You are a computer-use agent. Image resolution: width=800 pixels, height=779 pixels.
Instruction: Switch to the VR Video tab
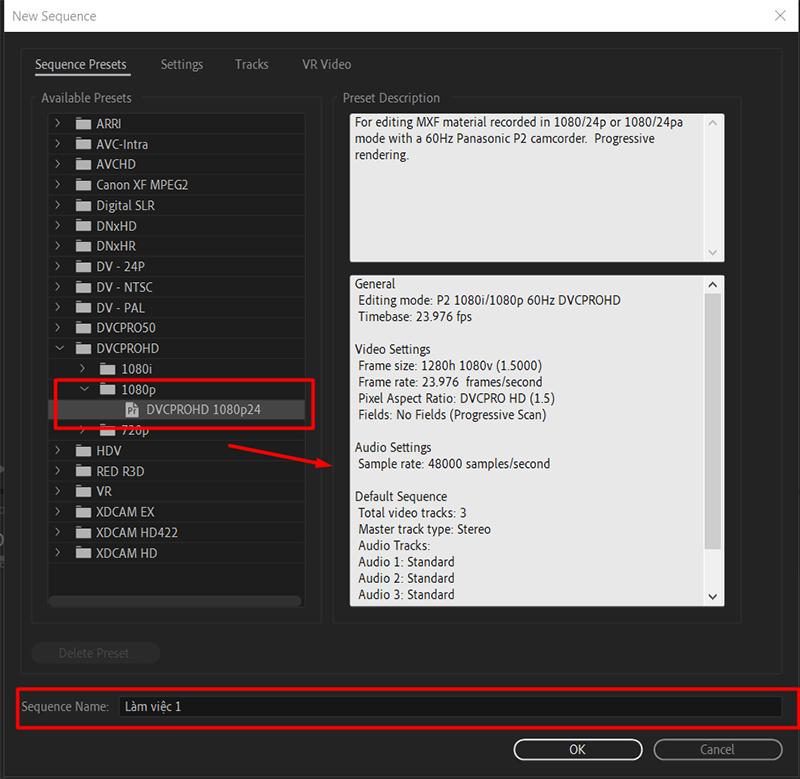pos(325,64)
